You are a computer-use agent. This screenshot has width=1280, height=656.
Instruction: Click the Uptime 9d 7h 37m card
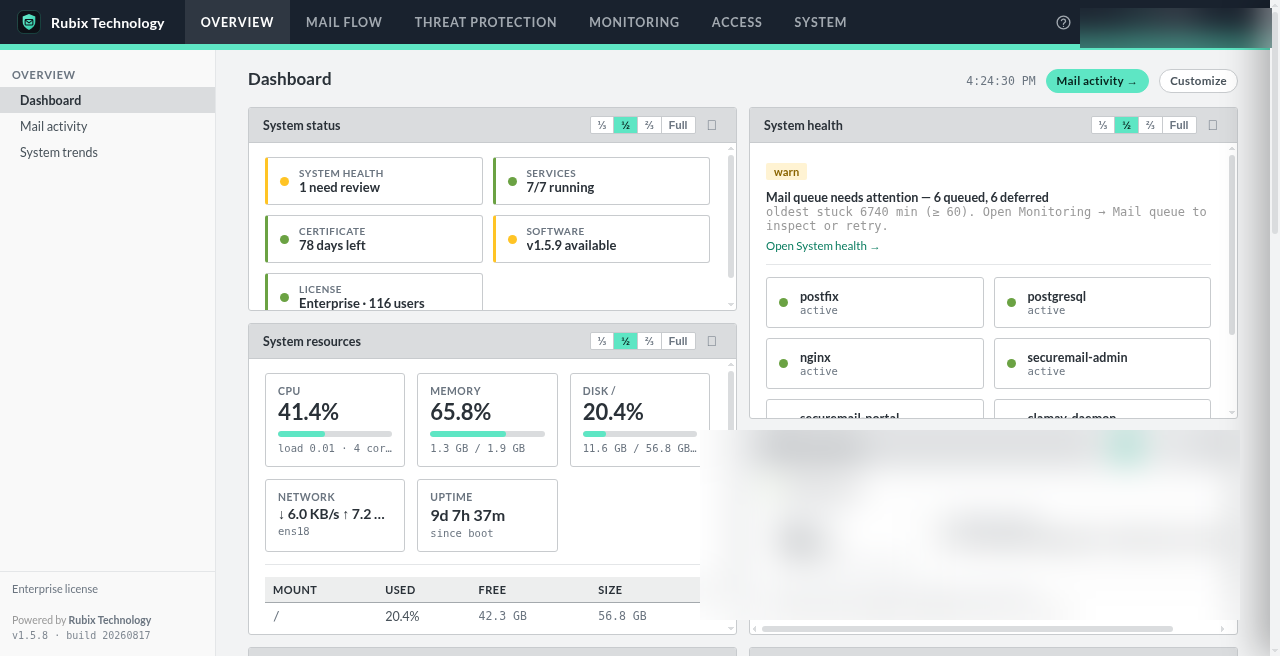(487, 515)
